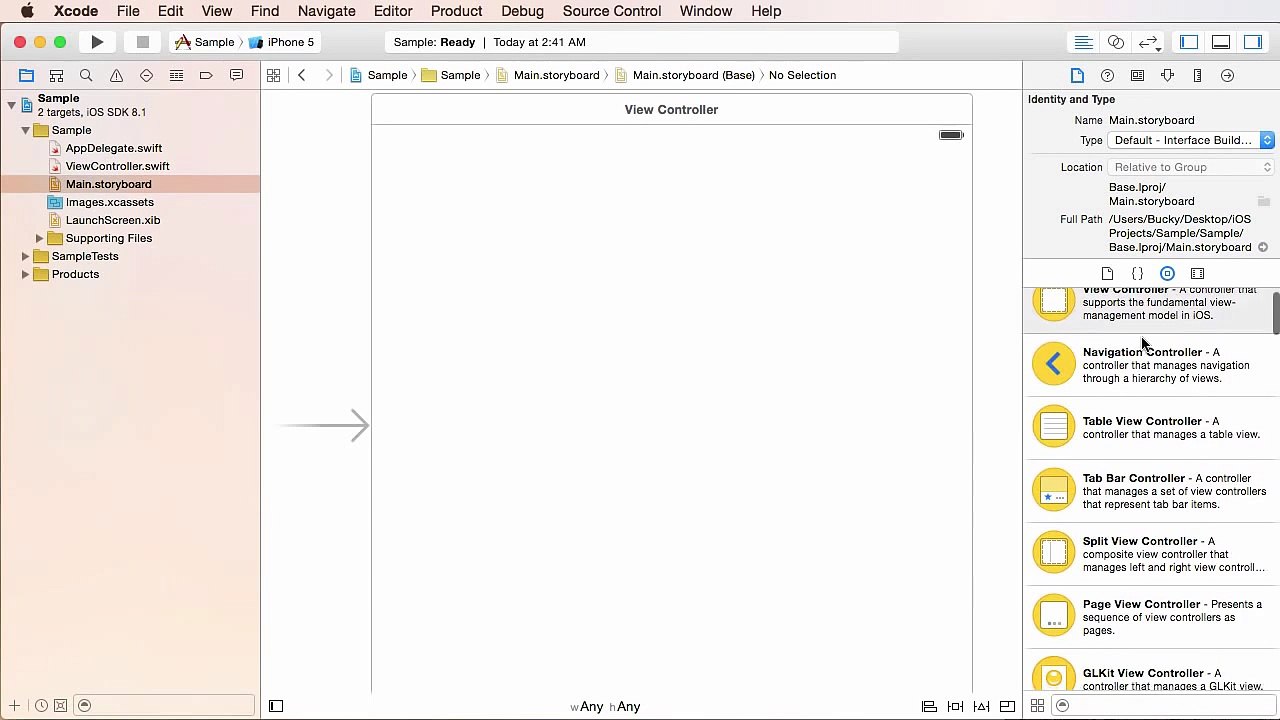This screenshot has height=720, width=1280.
Task: Open the Attributes inspector
Action: coord(1167,75)
